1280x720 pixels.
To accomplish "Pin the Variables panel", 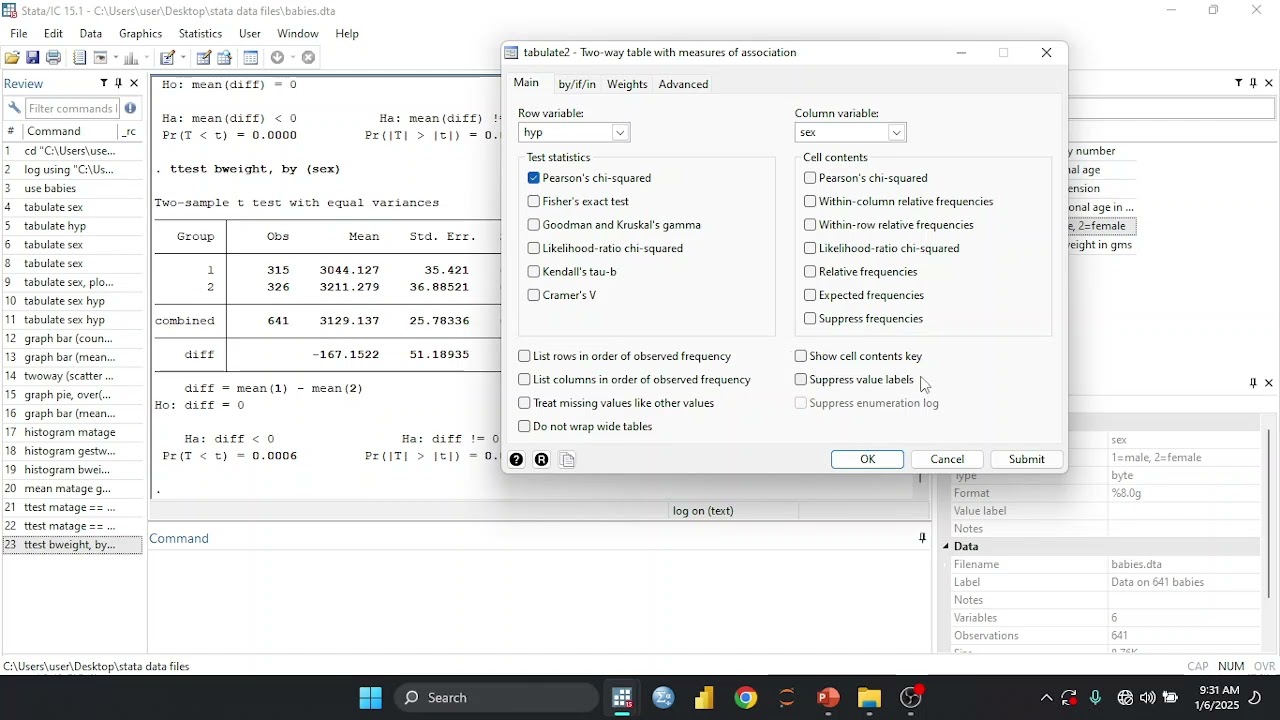I will 1255,84.
